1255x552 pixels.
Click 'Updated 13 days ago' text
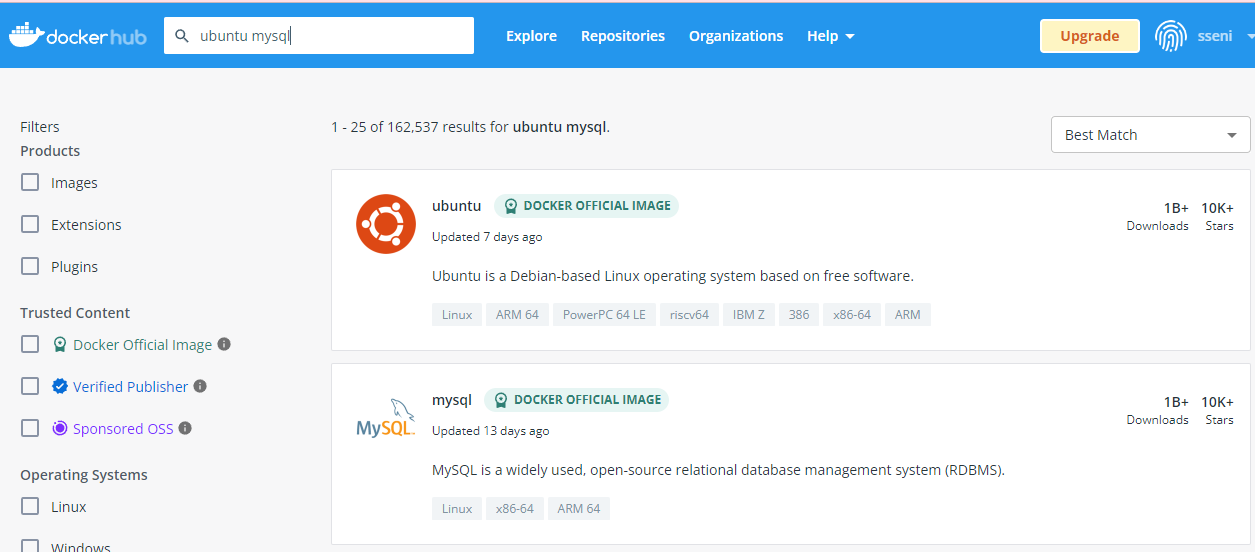click(491, 431)
